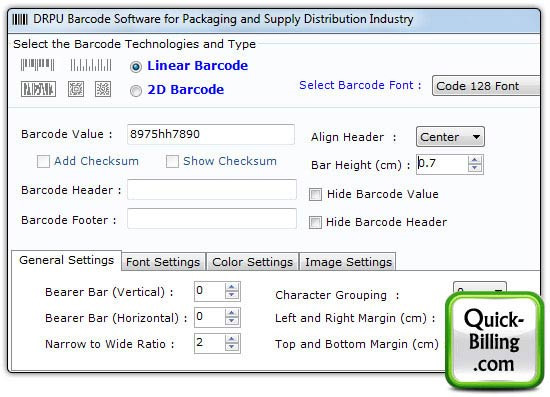Viewport: 550px width, 397px height.
Task: Click the Data Matrix-style 2D barcode sample icon
Action: tap(103, 89)
